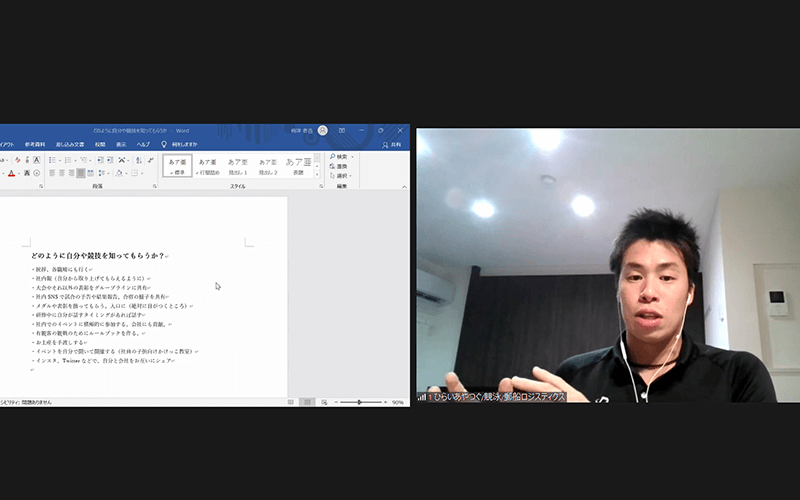800x500 pixels.
Task: Select 見出し 1 style
Action: tap(238, 166)
